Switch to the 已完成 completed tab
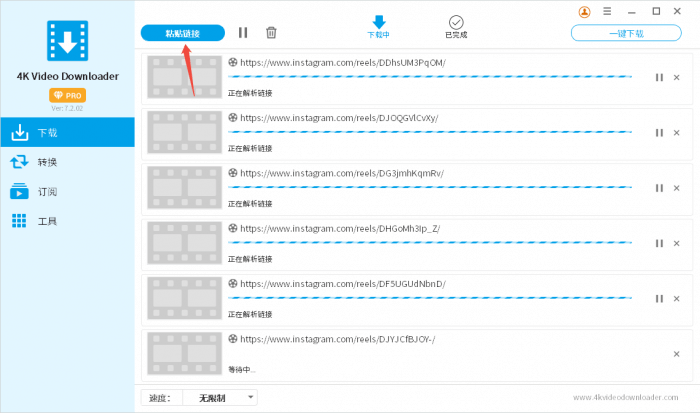The width and height of the screenshot is (700, 413). click(456, 27)
